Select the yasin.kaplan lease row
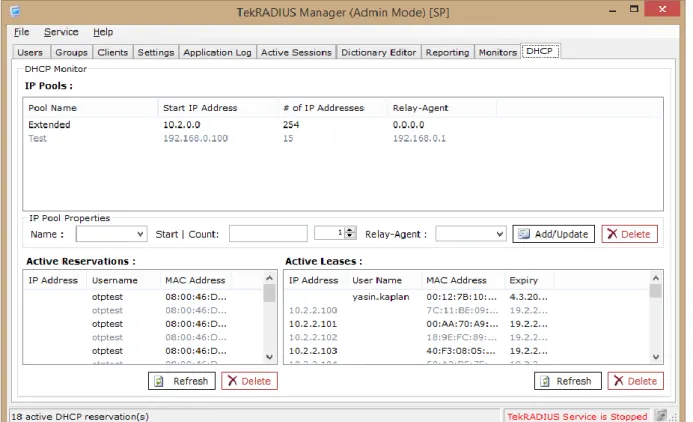 [x=467, y=297]
